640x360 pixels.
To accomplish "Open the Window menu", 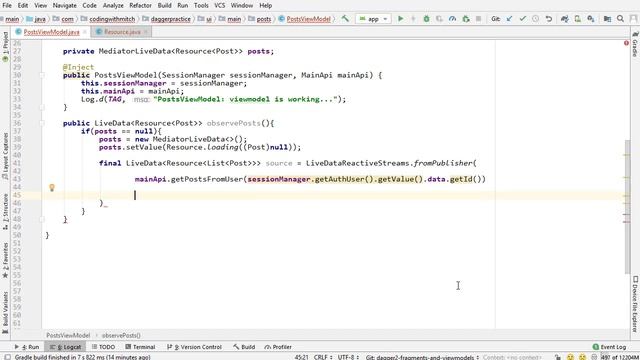I will [x=242, y=6].
